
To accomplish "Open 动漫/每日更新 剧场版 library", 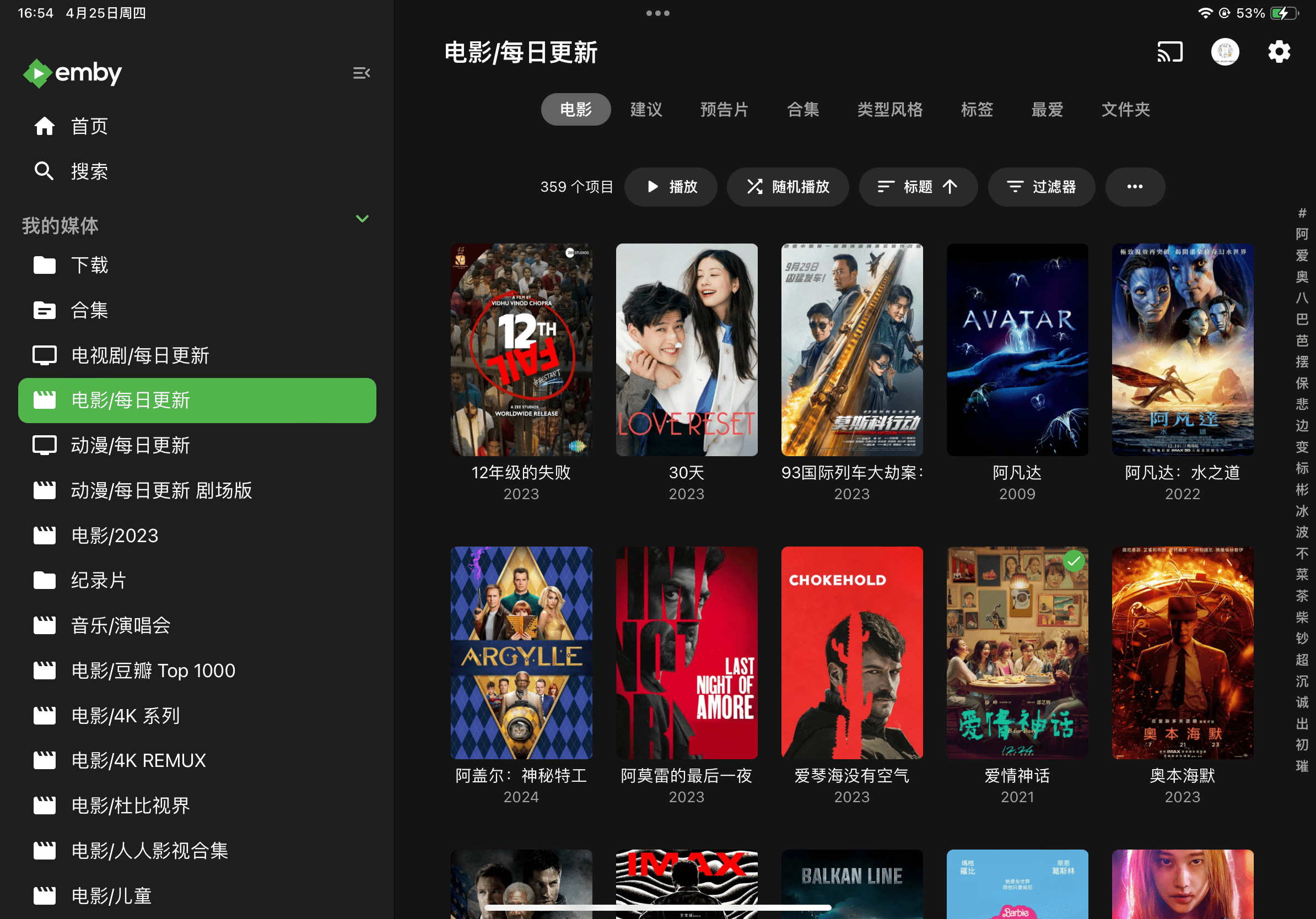I will click(197, 490).
